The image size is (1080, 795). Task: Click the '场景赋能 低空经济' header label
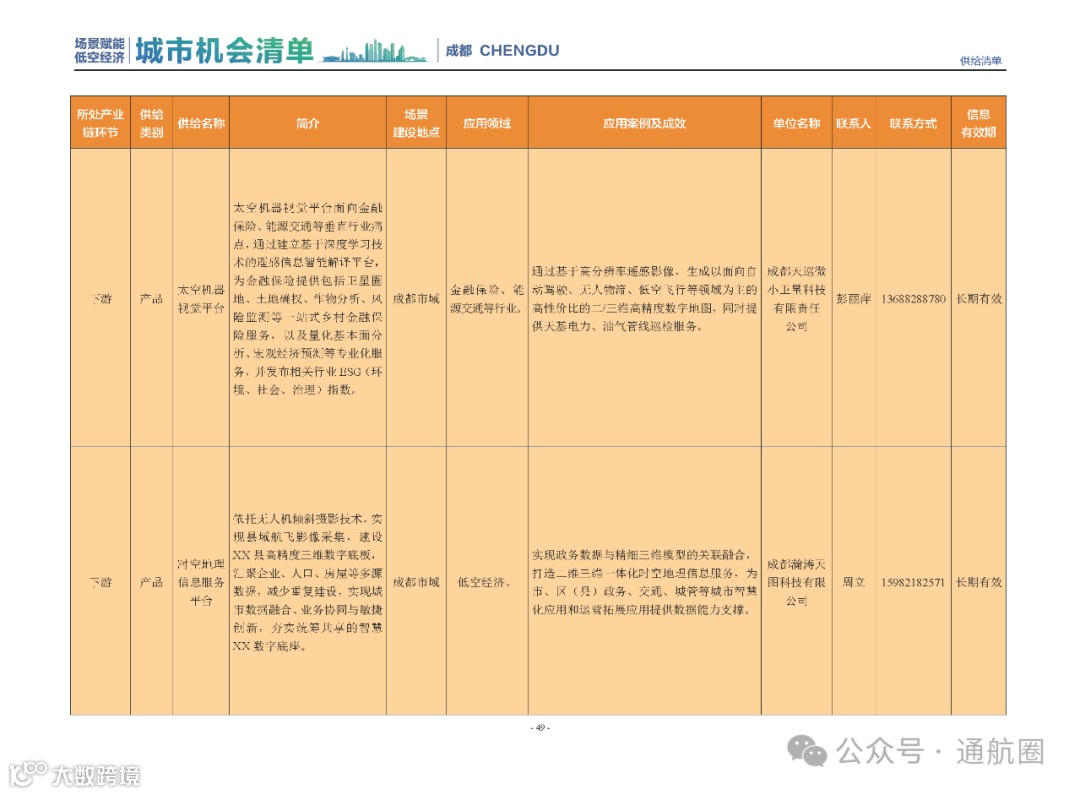pyautogui.click(x=99, y=51)
